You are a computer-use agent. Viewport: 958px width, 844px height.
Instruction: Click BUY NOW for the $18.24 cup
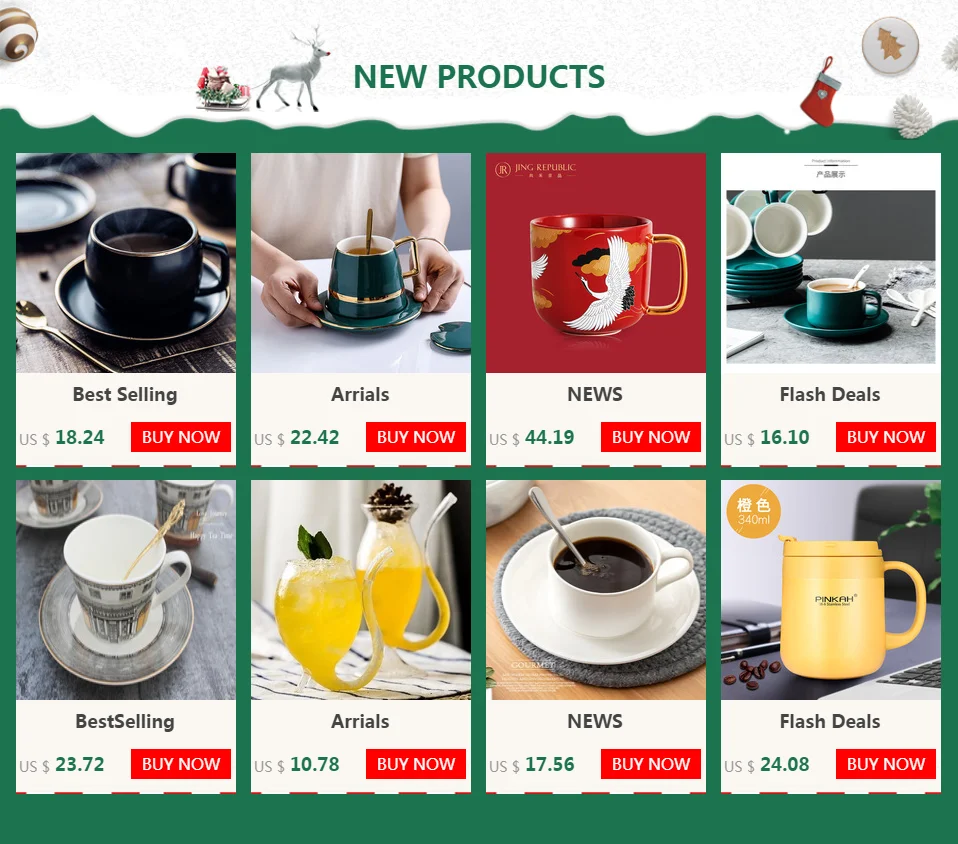point(181,437)
